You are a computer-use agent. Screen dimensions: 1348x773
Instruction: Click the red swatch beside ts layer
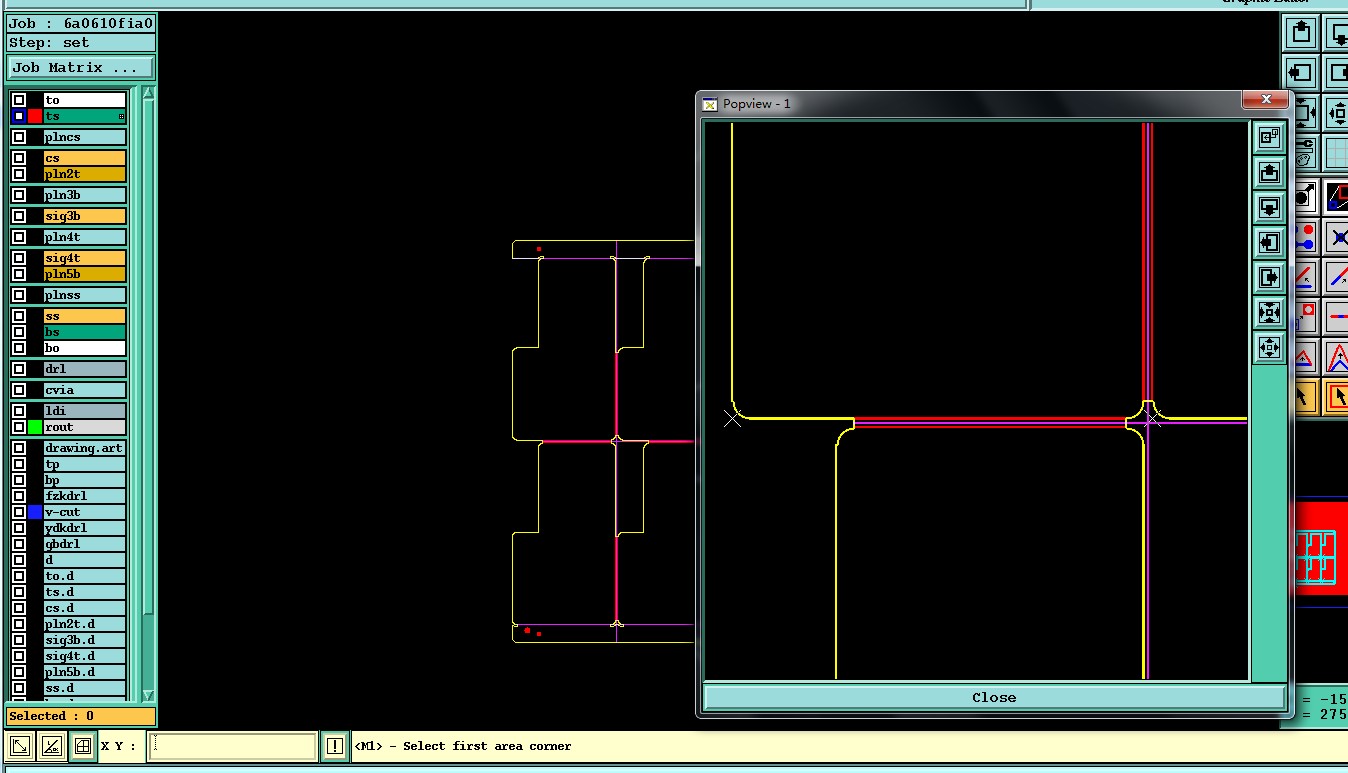(x=35, y=116)
